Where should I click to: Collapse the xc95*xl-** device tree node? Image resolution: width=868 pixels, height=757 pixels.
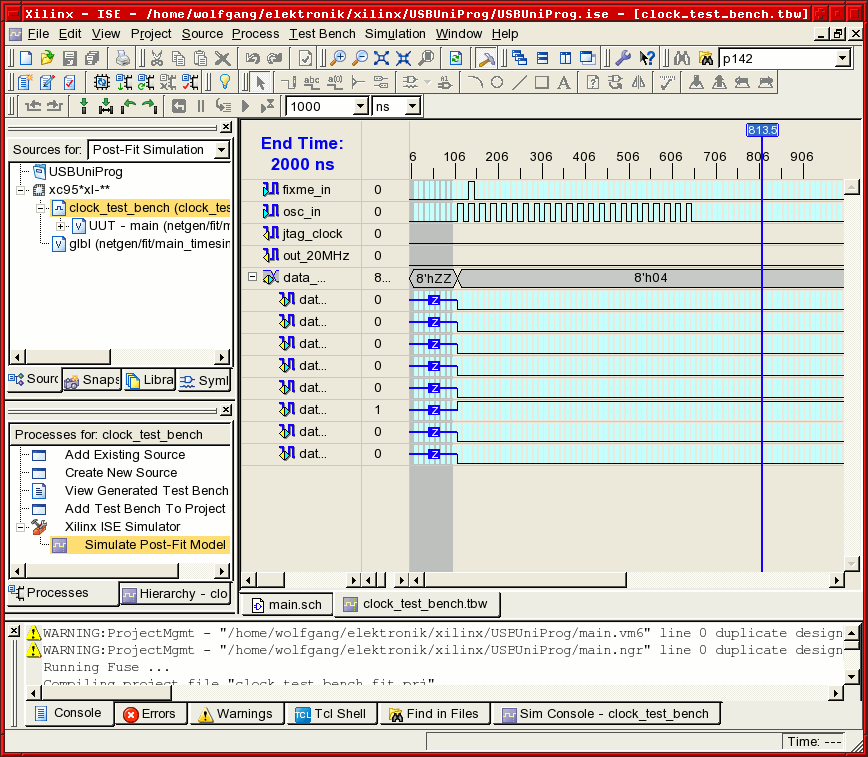click(x=21, y=190)
